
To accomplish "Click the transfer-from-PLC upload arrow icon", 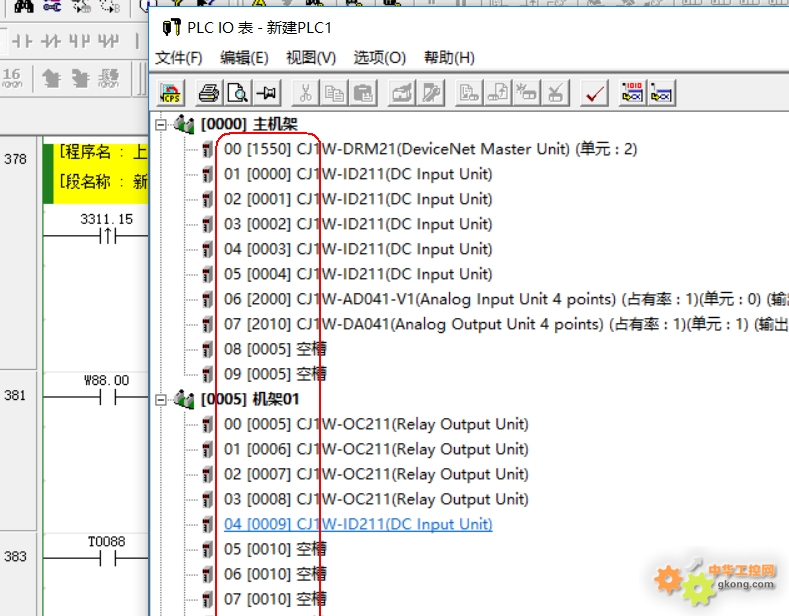I will [497, 93].
